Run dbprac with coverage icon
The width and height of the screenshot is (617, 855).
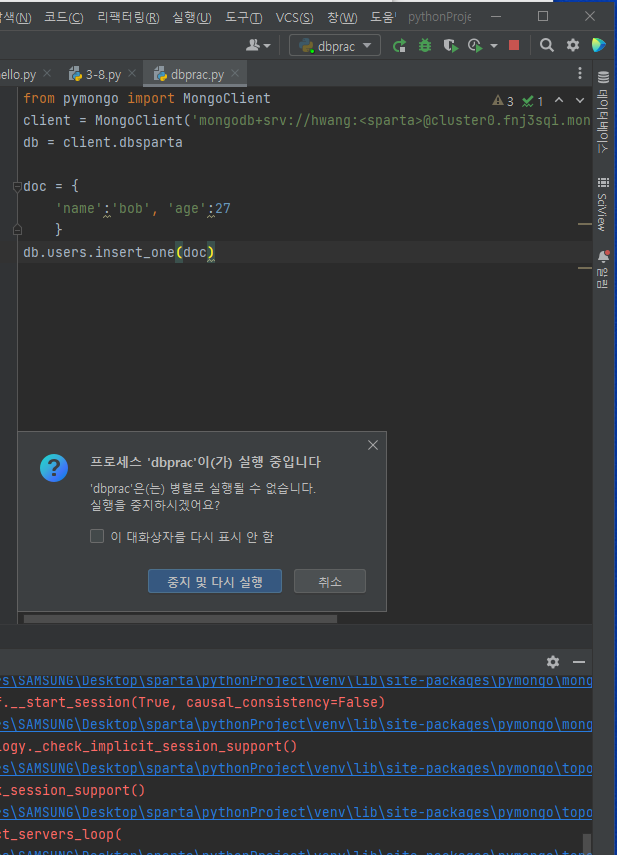(x=451, y=46)
